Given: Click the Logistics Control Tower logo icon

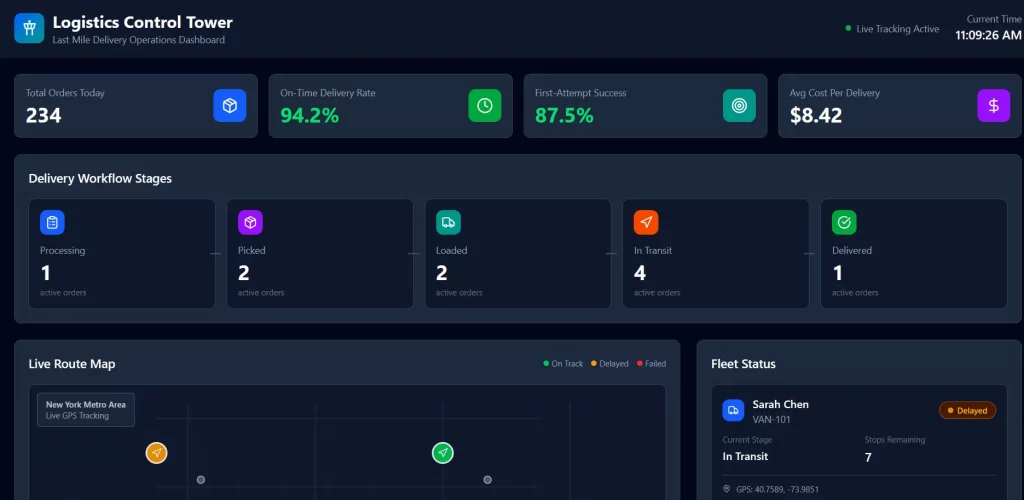Looking at the screenshot, I should pyautogui.click(x=30, y=28).
